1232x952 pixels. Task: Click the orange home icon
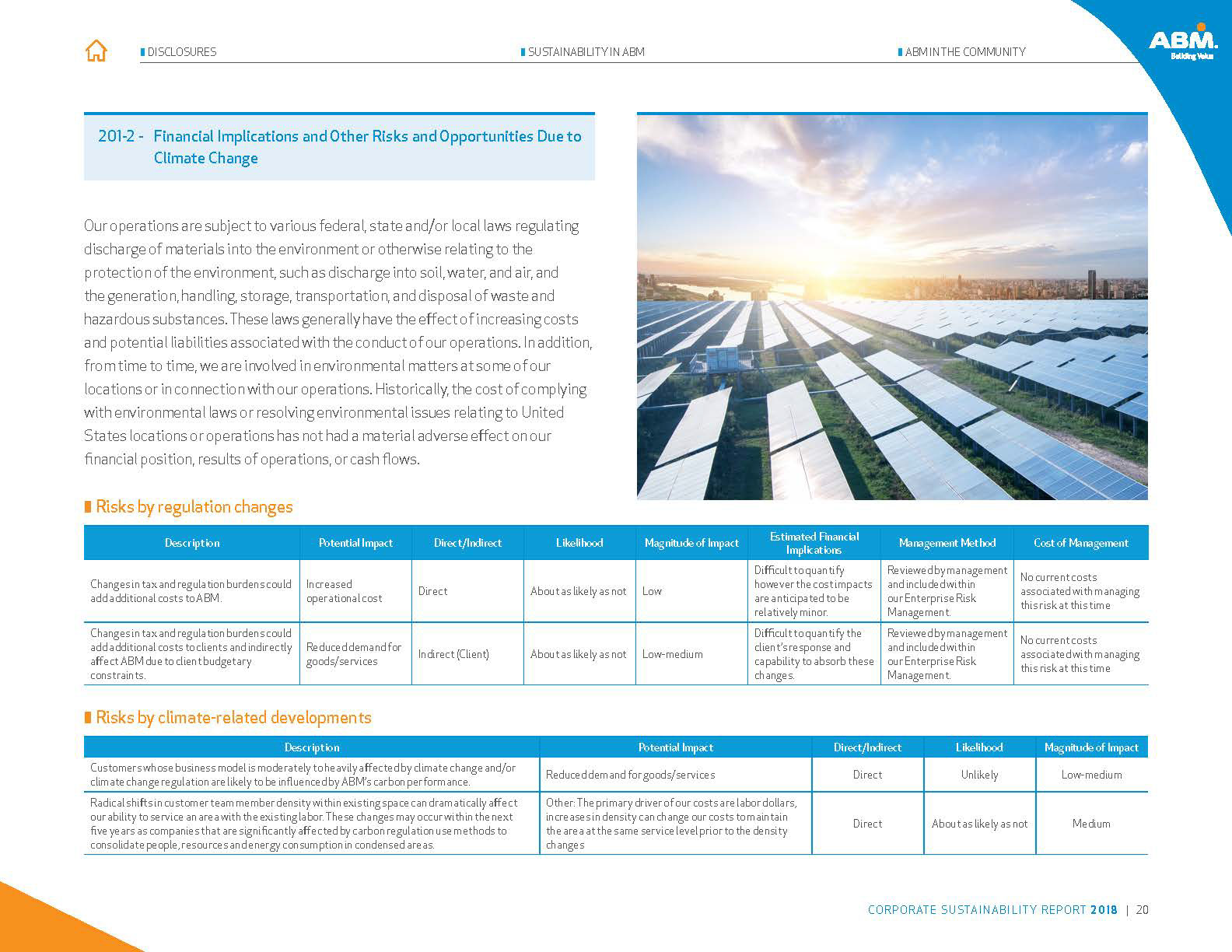pyautogui.click(x=96, y=51)
